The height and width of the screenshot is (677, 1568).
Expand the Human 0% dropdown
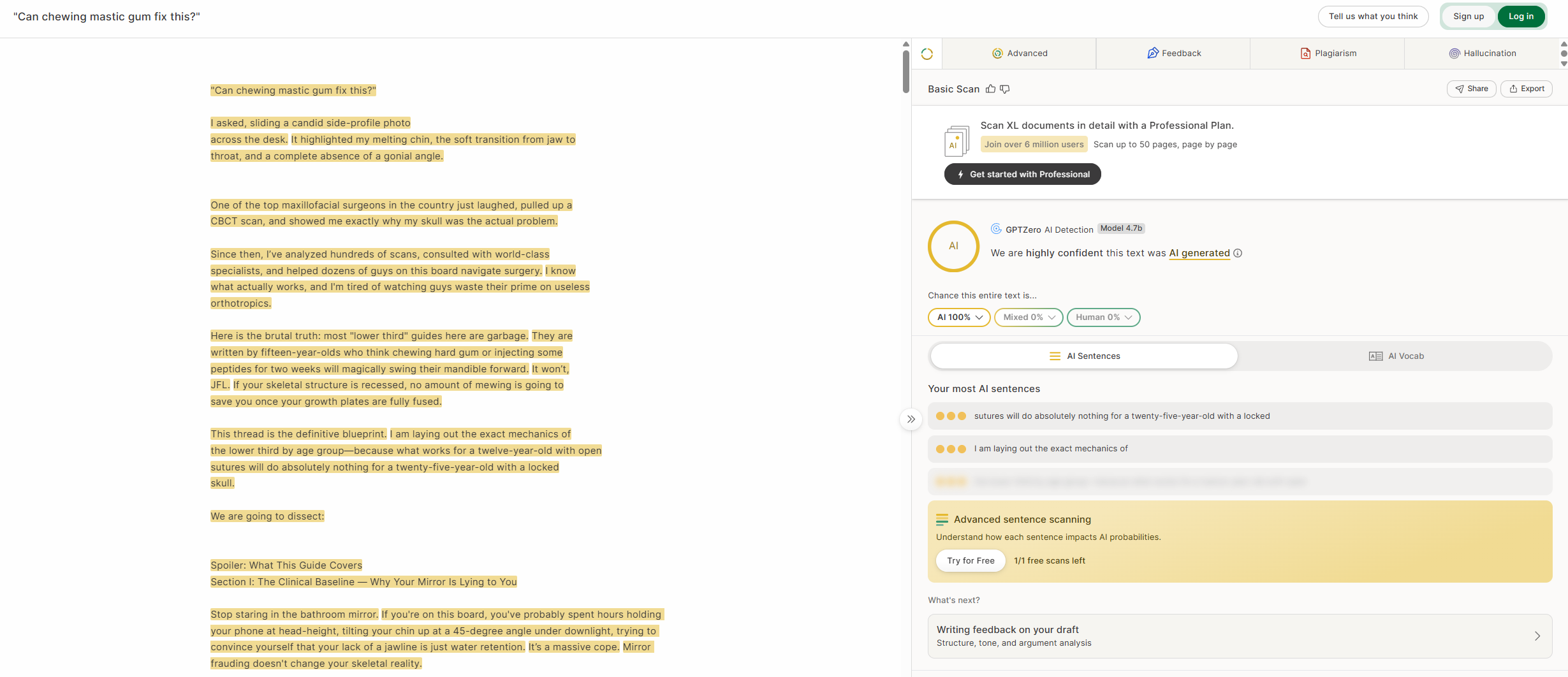coord(1103,317)
